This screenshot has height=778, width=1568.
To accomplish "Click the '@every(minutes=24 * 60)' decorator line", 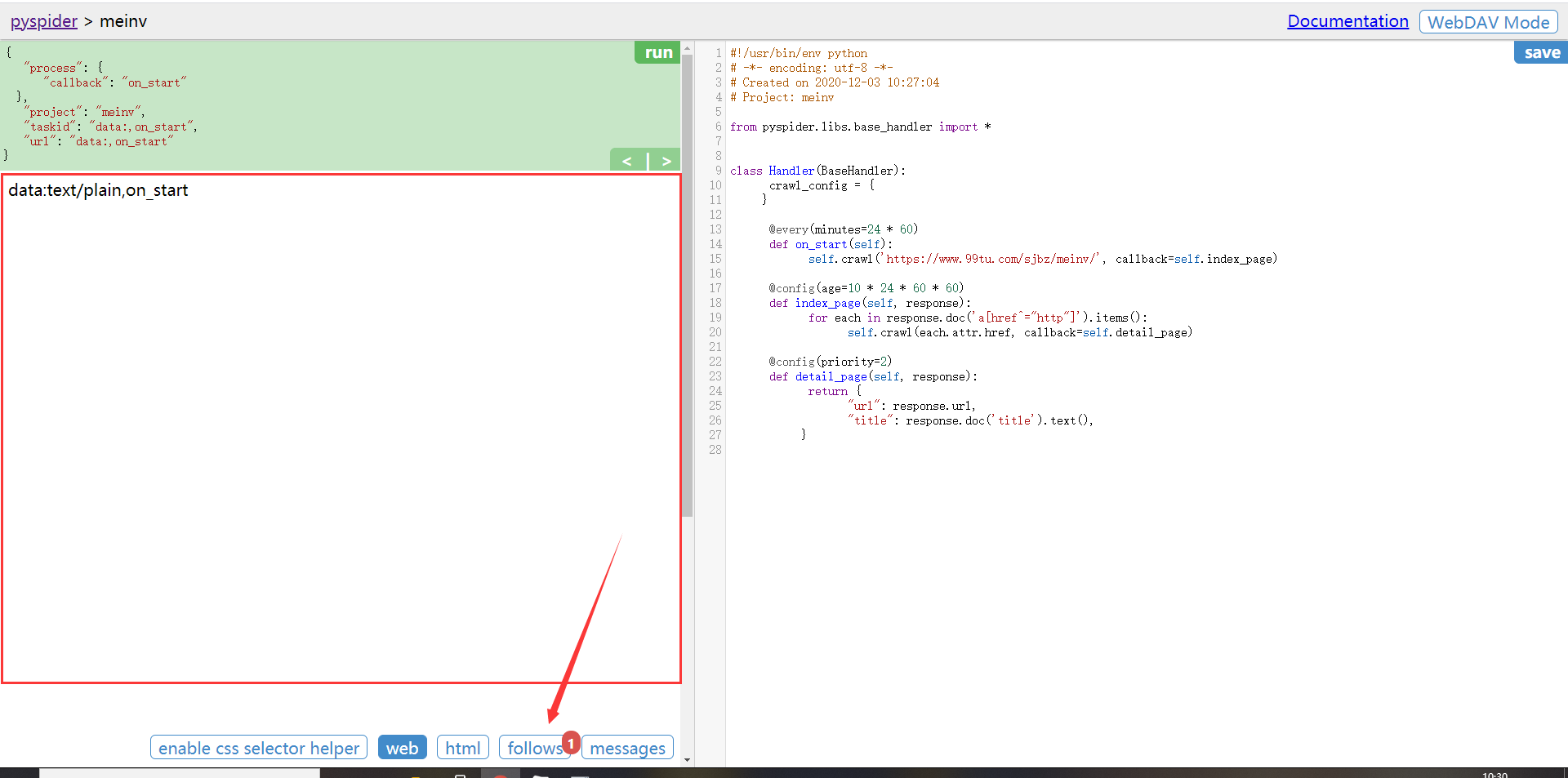I will (x=844, y=229).
